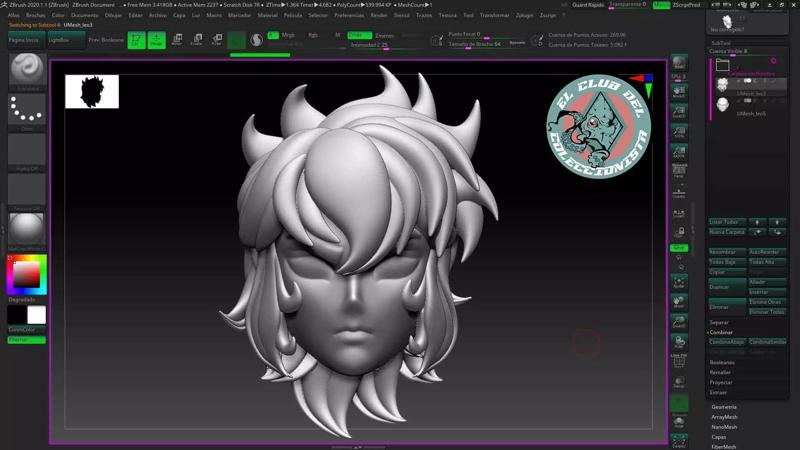Screen dimensions: 800x450
Task: Open the current brush thumbnail picker
Action: 27,71
